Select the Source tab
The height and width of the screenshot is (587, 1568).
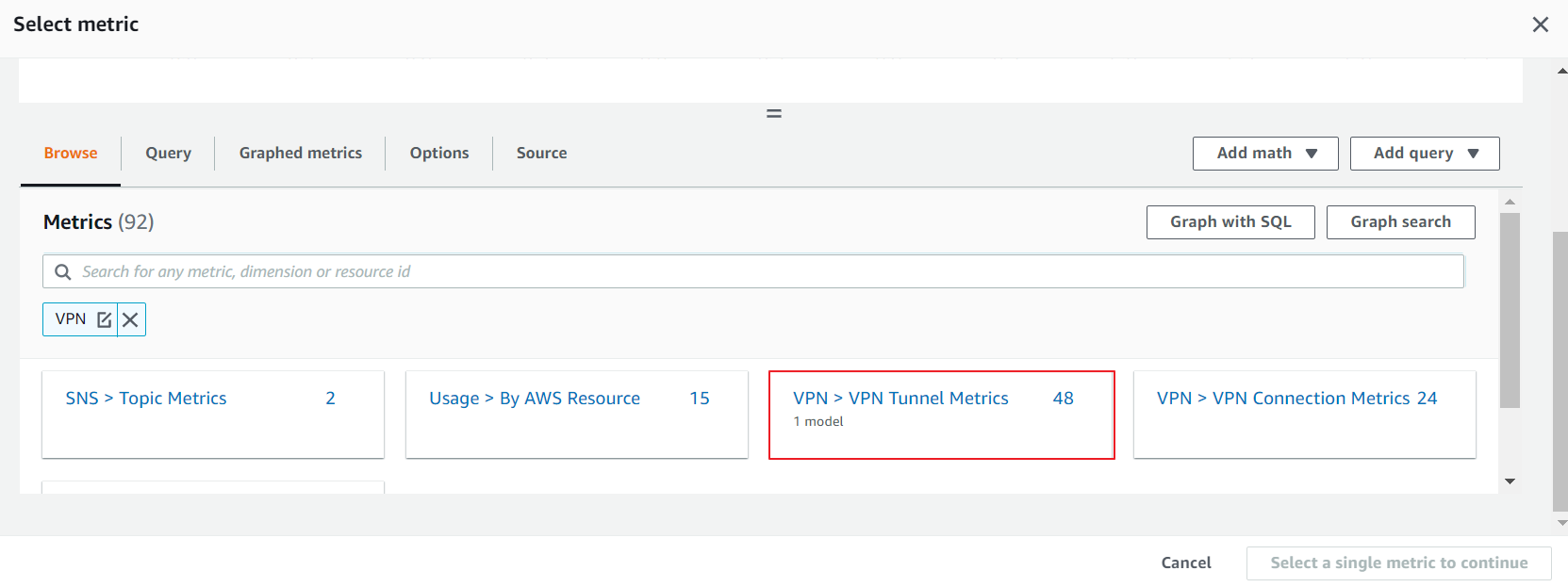tap(541, 153)
